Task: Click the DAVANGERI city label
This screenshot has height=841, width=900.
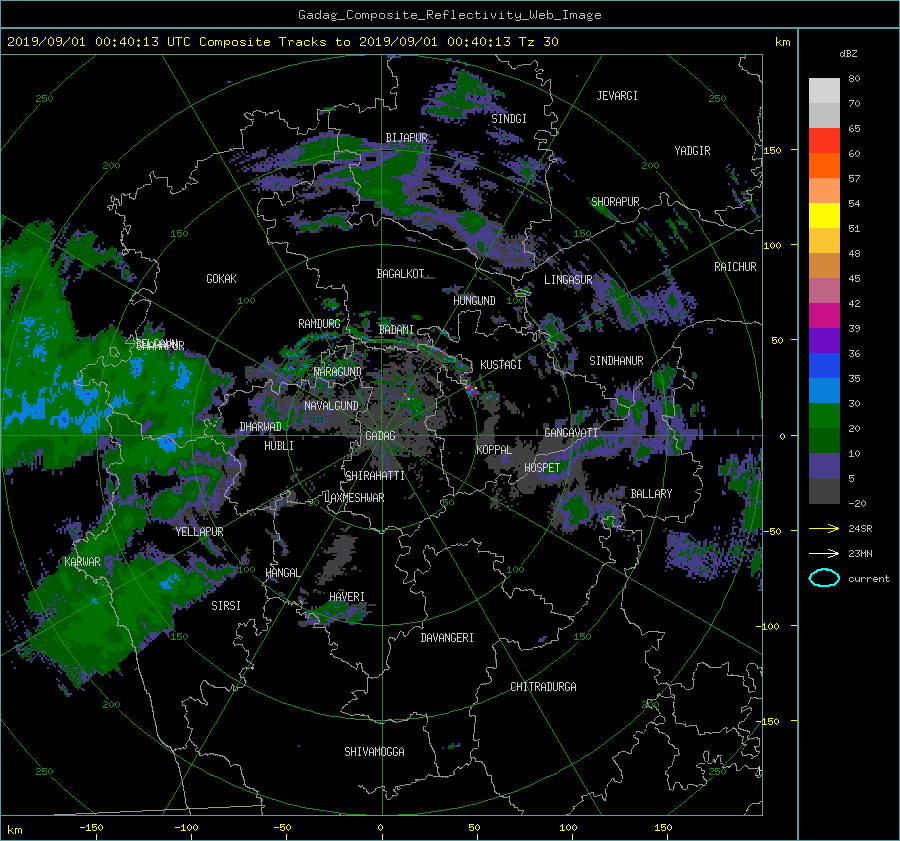Action: tap(447, 638)
